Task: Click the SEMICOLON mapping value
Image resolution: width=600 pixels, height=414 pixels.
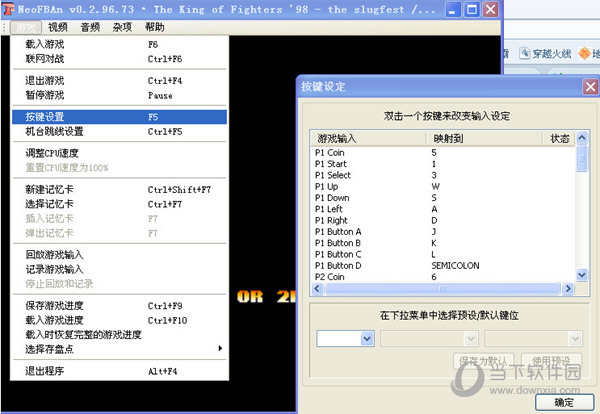Action: click(455, 266)
